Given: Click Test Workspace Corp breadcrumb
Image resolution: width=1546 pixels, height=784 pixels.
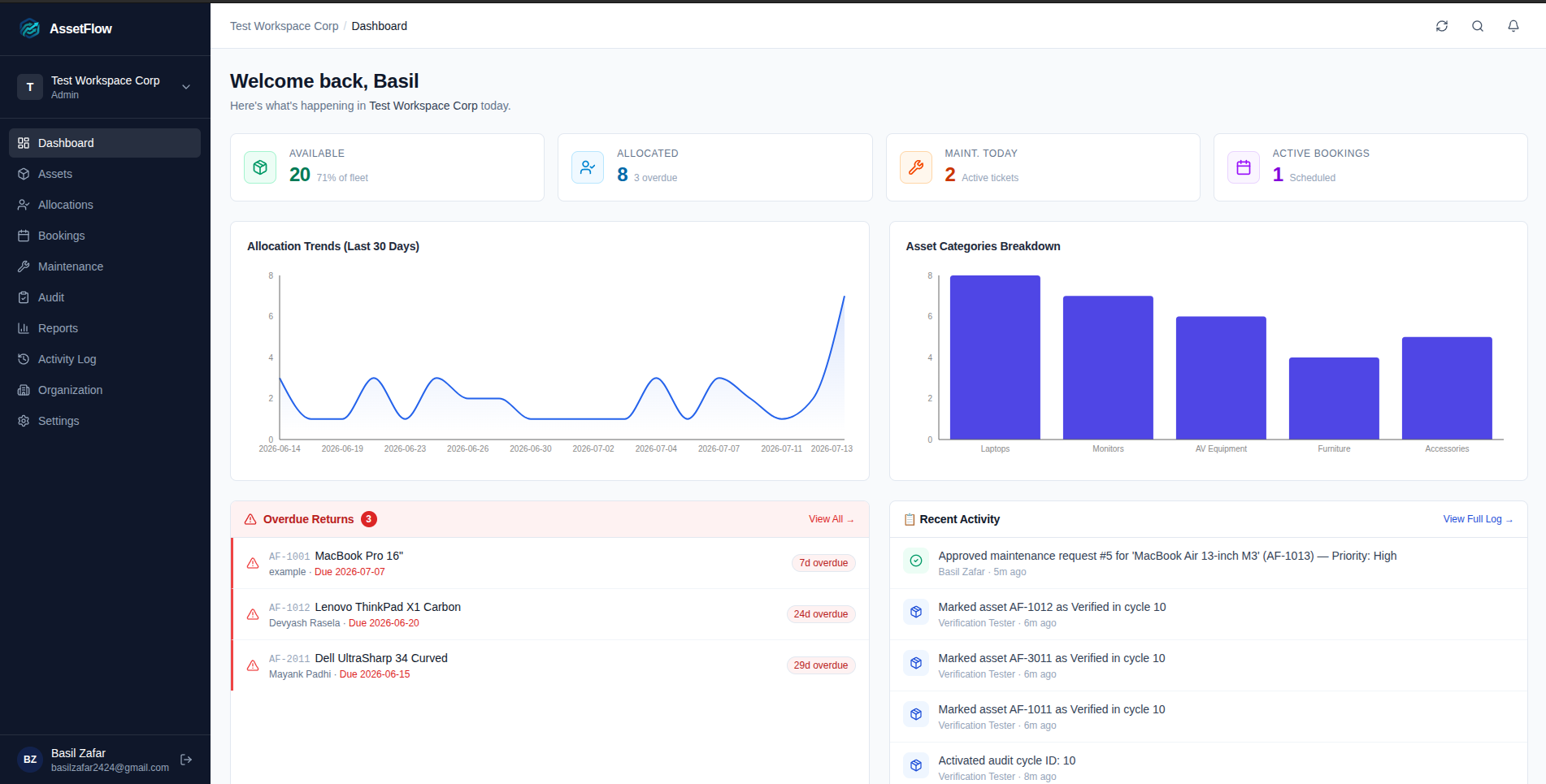Looking at the screenshot, I should [284, 26].
